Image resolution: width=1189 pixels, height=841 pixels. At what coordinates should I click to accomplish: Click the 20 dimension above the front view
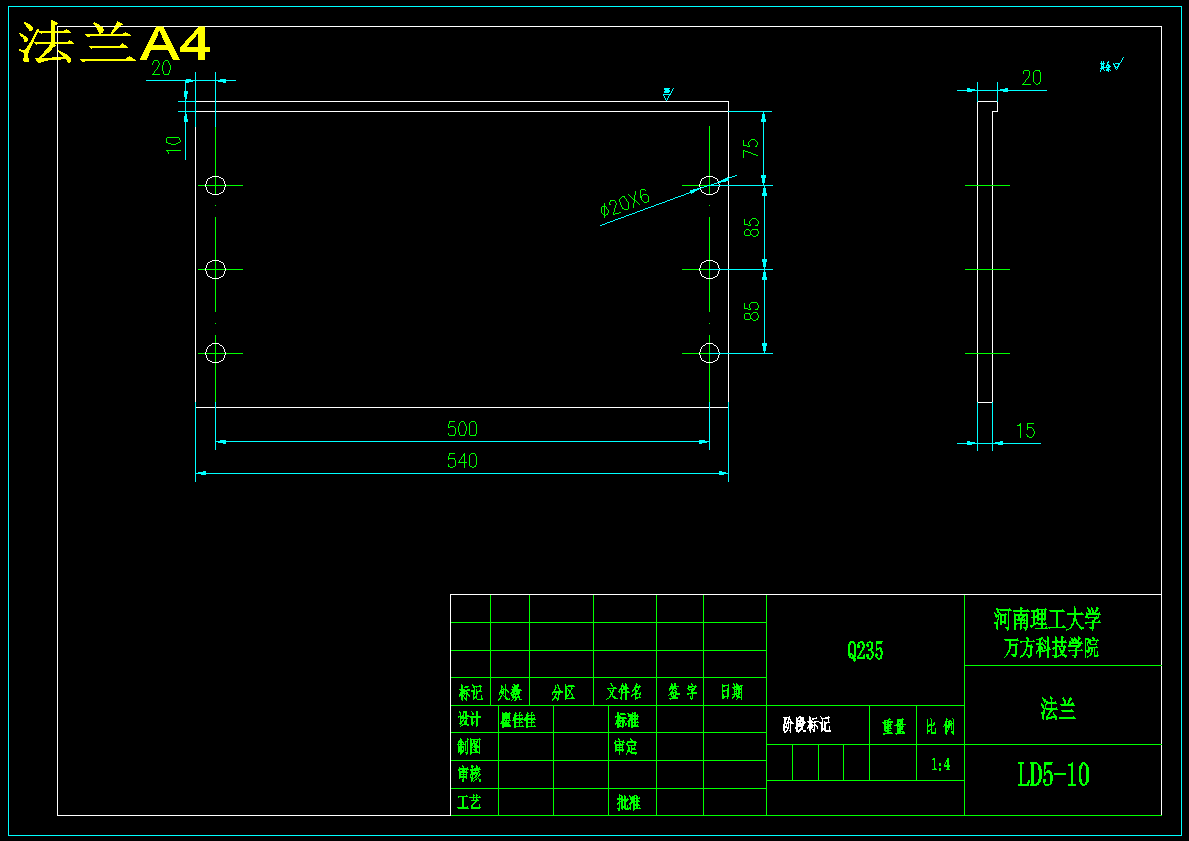(162, 68)
